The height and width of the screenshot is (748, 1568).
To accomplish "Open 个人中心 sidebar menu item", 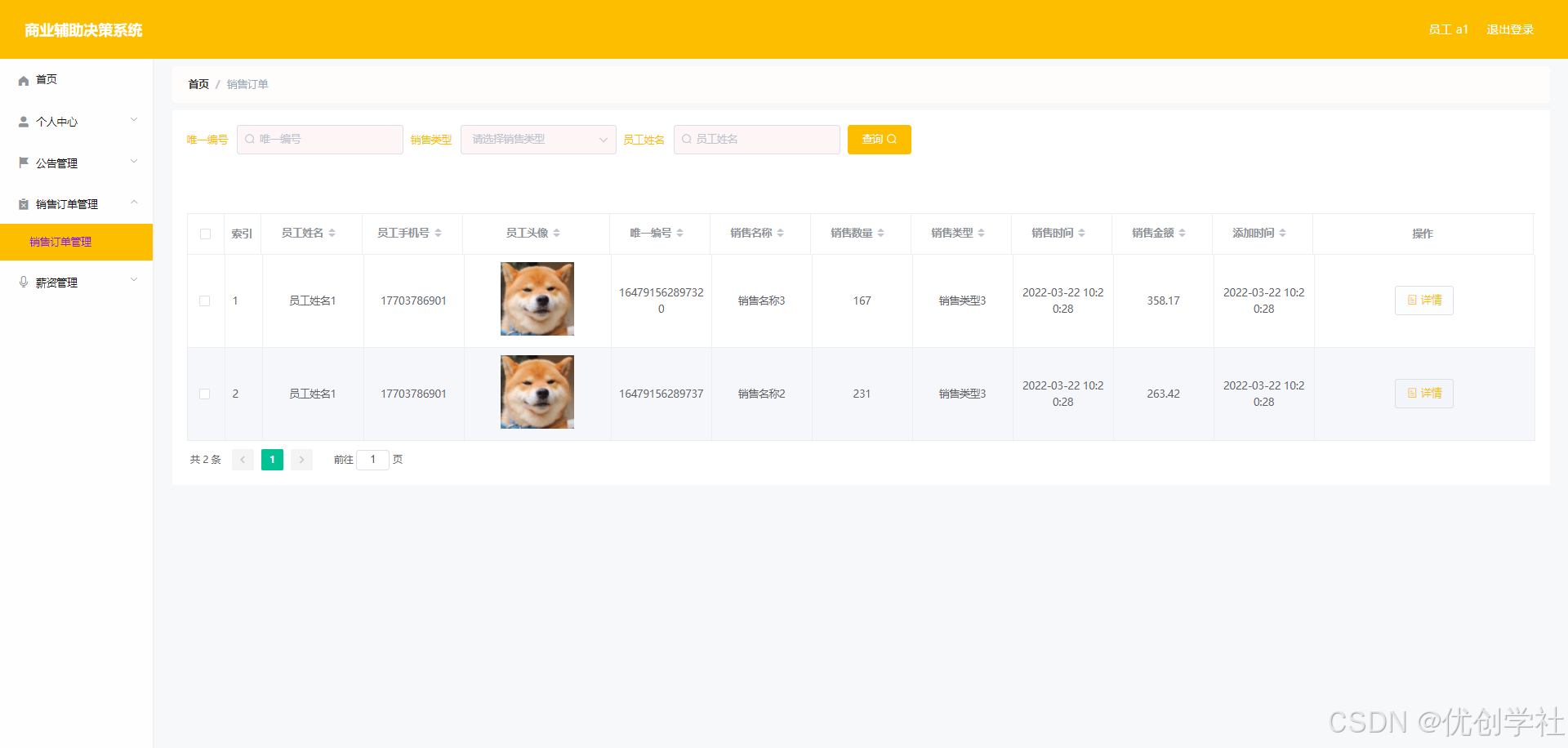I will coord(76,122).
